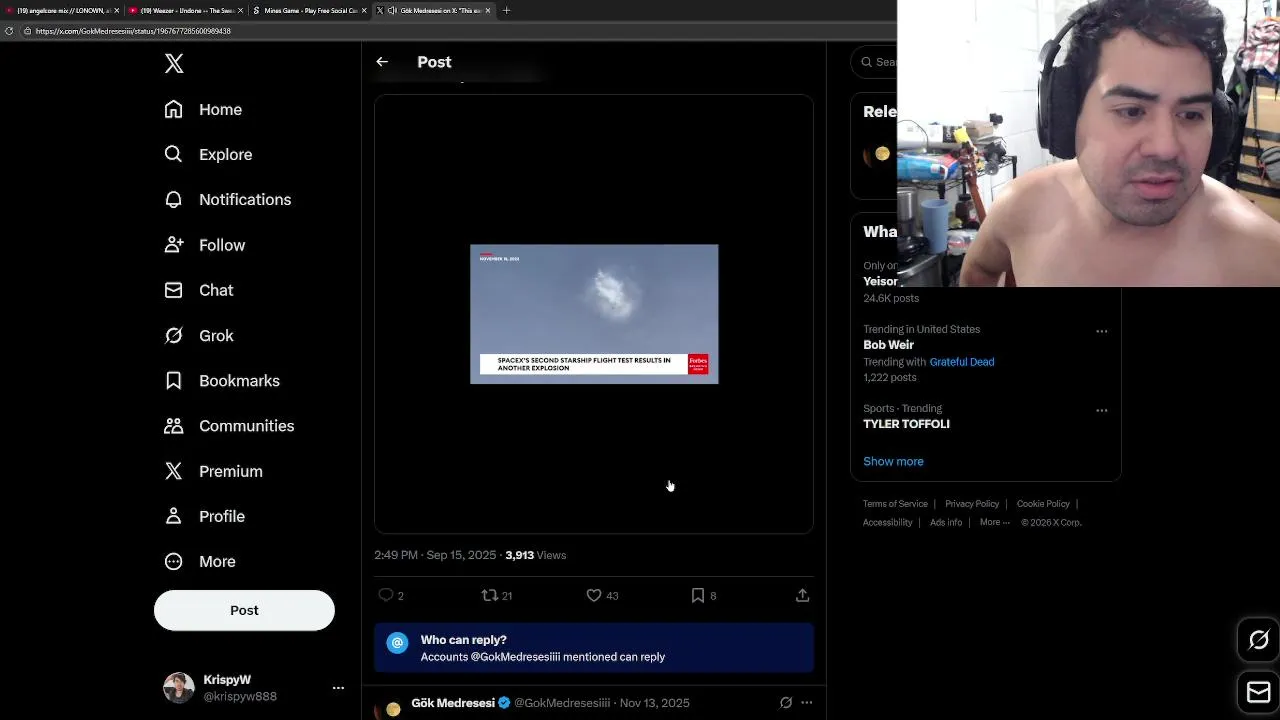This screenshot has width=1280, height=720.
Task: Click the search box at top right
Action: click(874, 62)
